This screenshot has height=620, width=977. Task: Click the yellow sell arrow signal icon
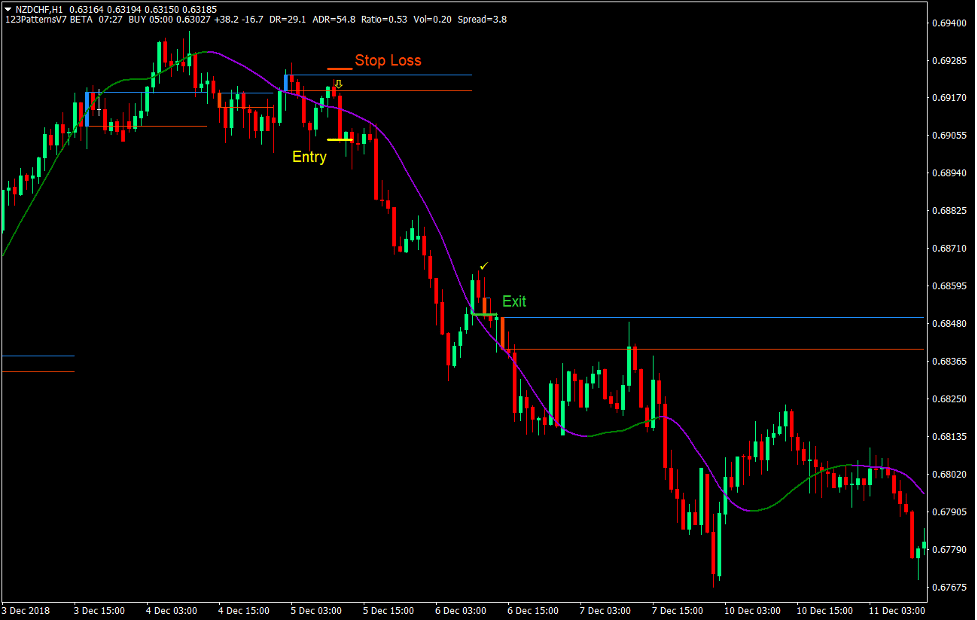(x=338, y=84)
